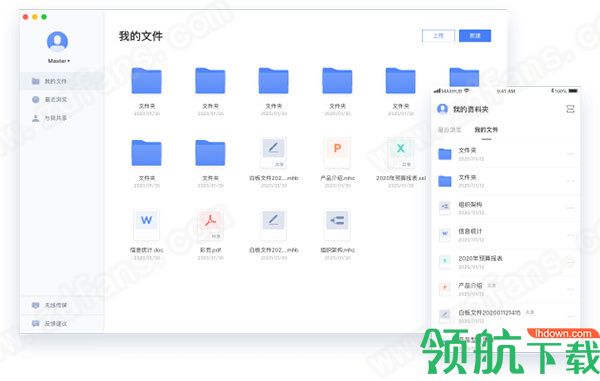Image resolution: width=600 pixels, height=381 pixels.
Task: Select the 我的文件 tab in mobile panel
Action: pyautogui.click(x=486, y=130)
